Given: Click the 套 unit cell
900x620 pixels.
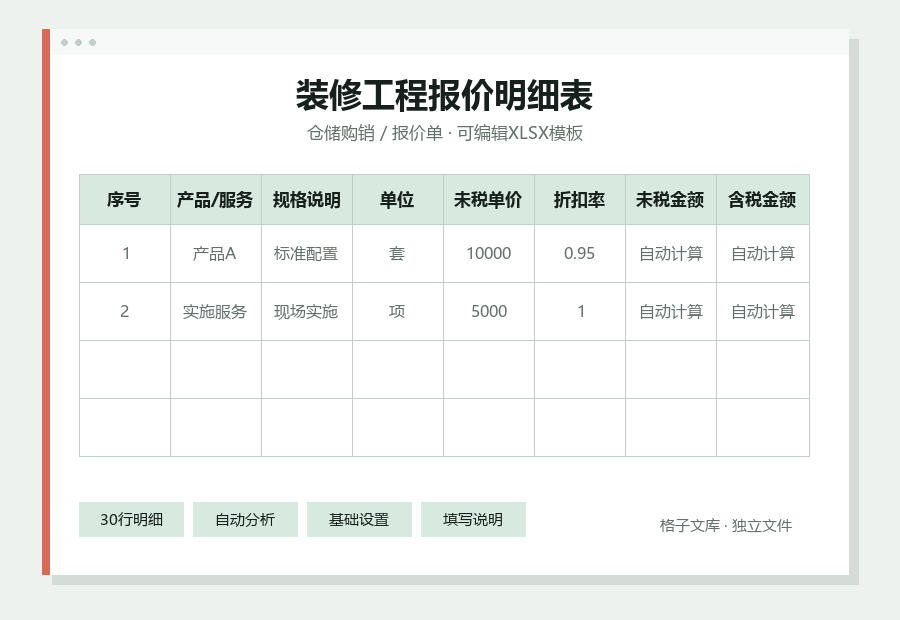Looking at the screenshot, I should pos(398,253).
